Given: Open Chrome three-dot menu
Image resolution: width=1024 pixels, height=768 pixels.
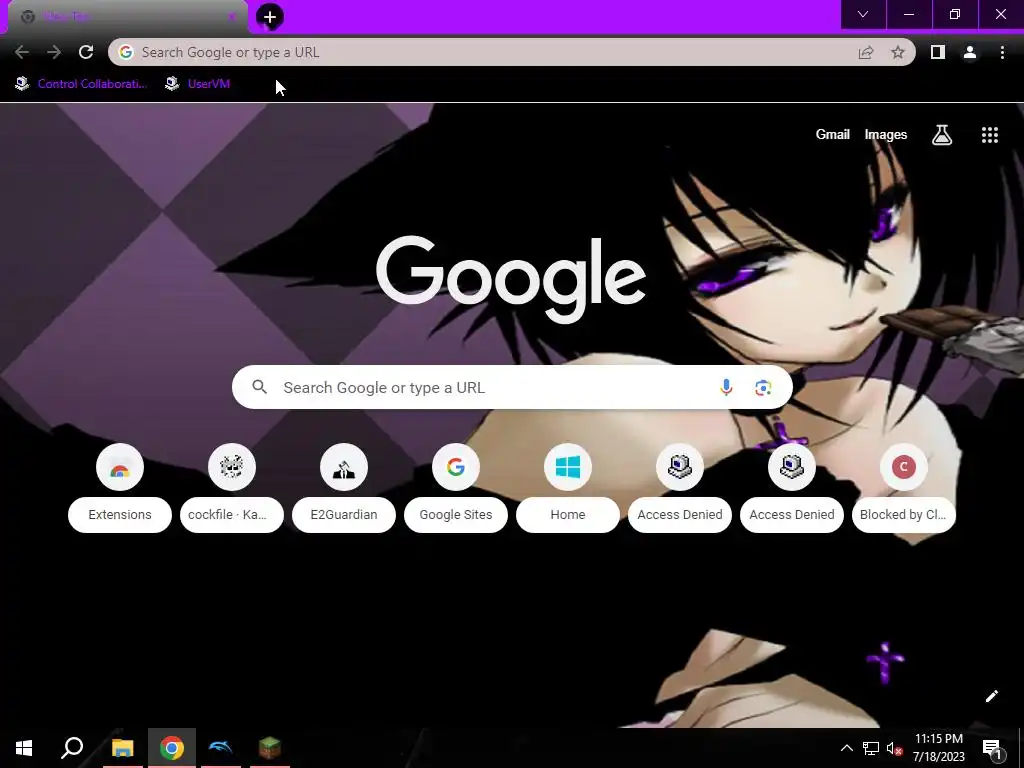Looking at the screenshot, I should coord(1002,52).
